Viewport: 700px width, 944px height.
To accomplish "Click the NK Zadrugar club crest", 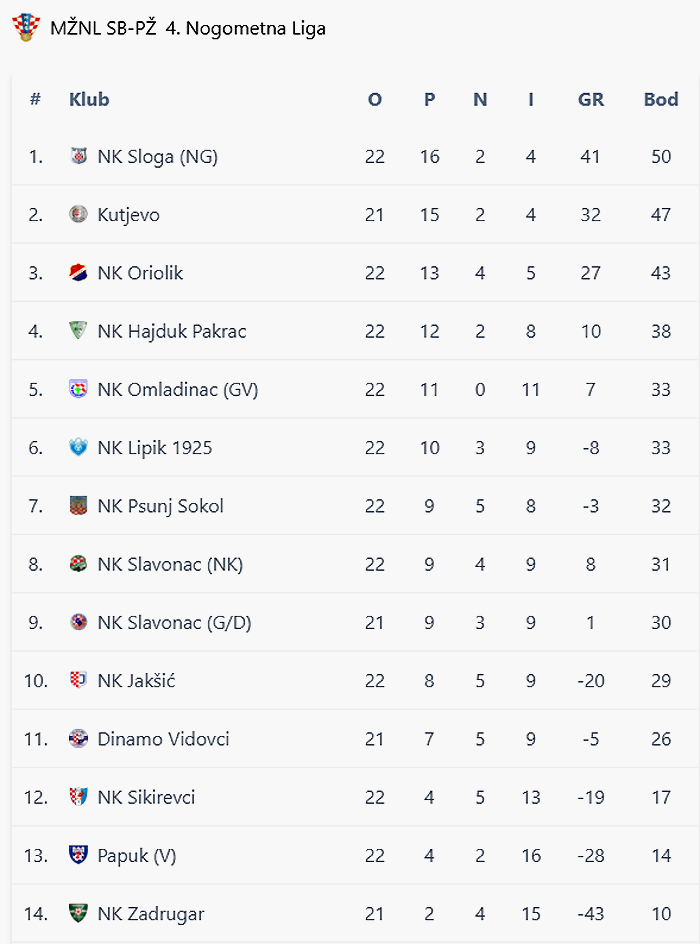I will pyautogui.click(x=79, y=913).
